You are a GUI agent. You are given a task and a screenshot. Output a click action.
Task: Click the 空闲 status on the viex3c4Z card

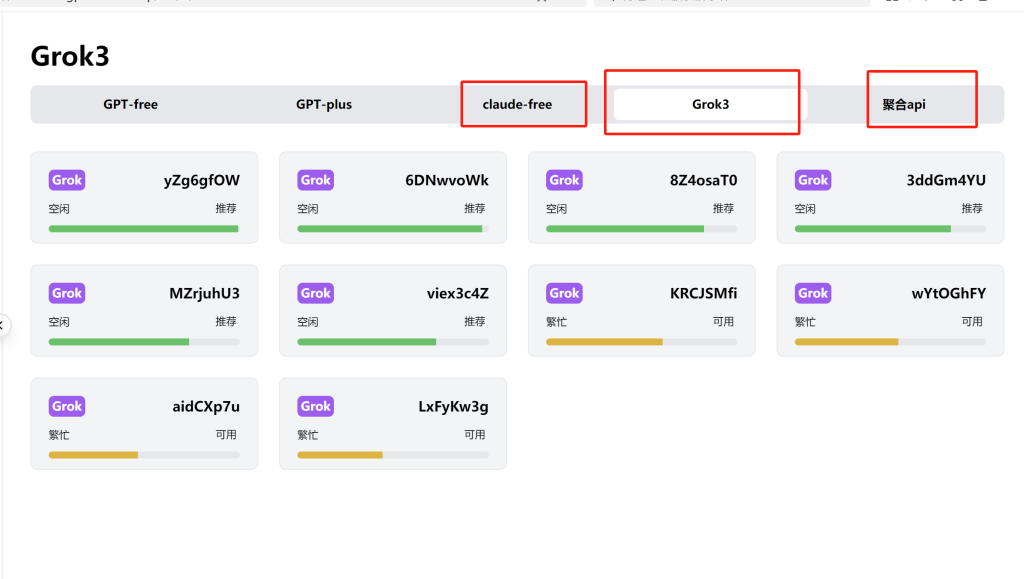coord(308,322)
